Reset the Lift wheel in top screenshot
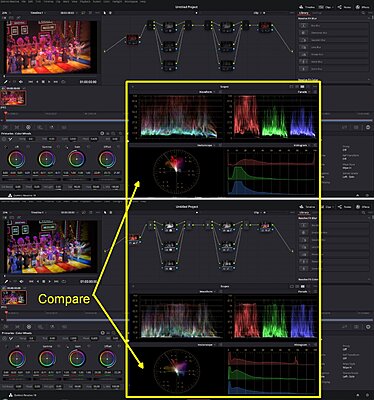 [x=28, y=147]
